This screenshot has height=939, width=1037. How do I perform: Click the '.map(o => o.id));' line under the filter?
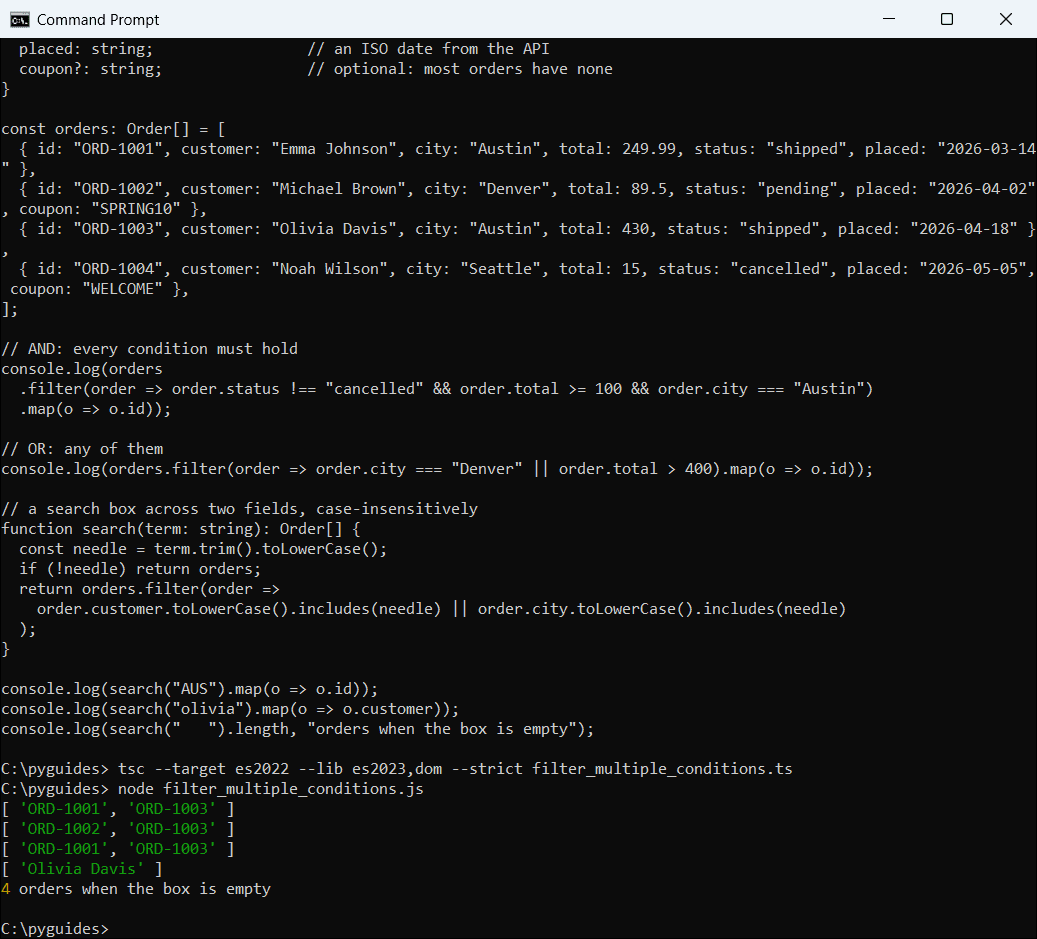pyautogui.click(x=95, y=409)
